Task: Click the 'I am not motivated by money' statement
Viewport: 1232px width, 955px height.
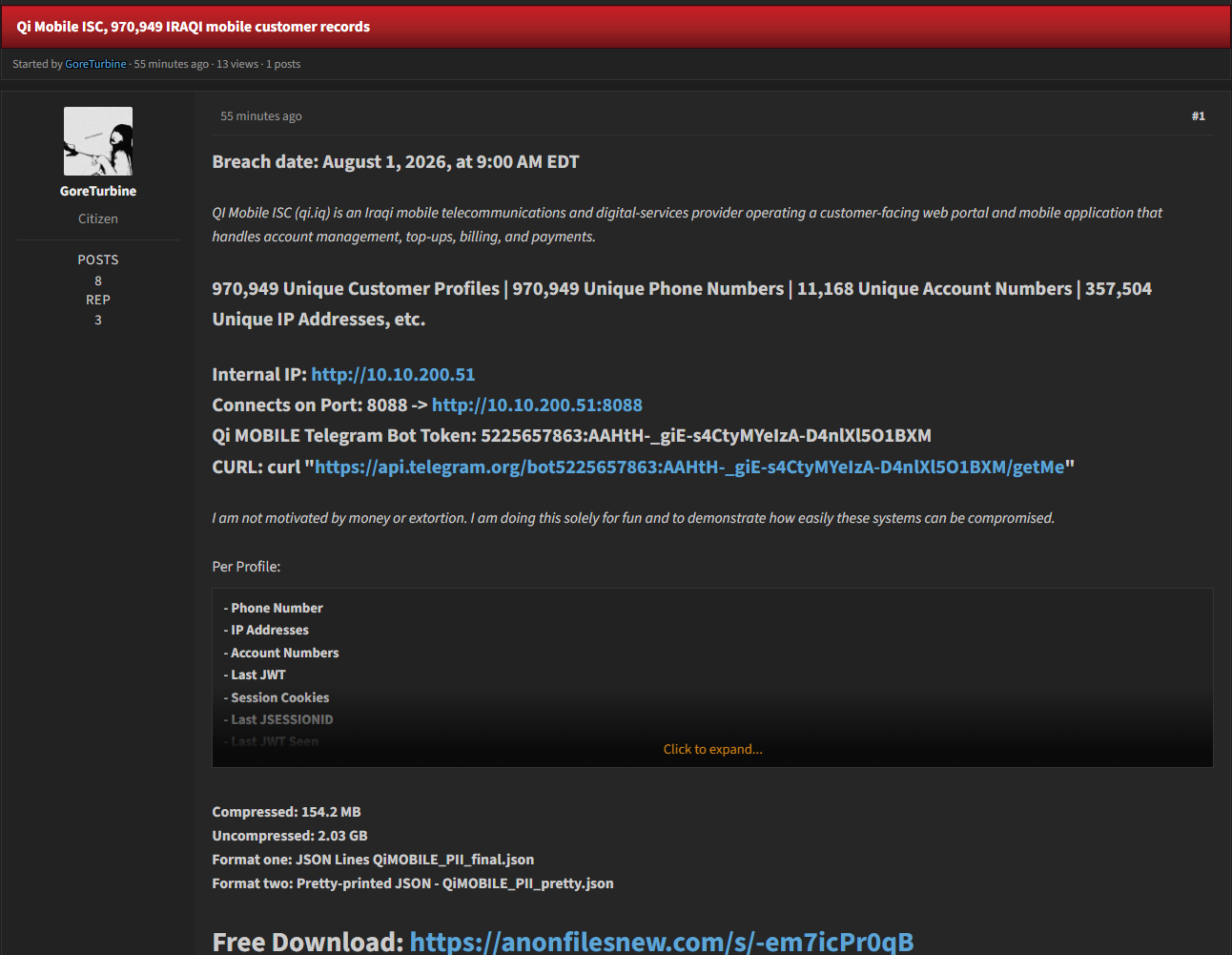Action: 633,518
